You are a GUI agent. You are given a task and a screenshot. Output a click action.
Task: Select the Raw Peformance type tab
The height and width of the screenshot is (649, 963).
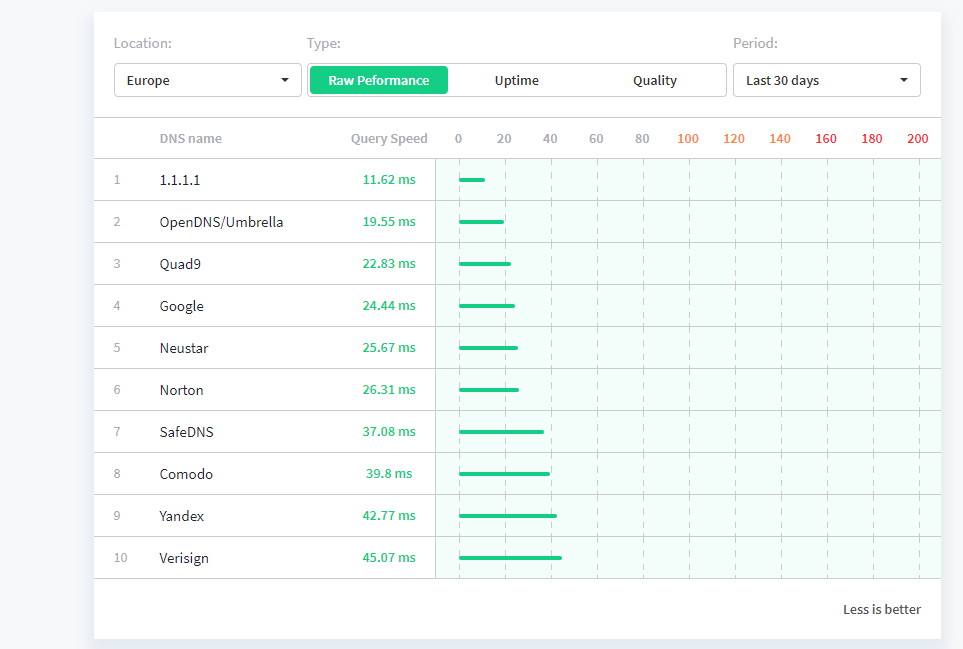(x=379, y=80)
